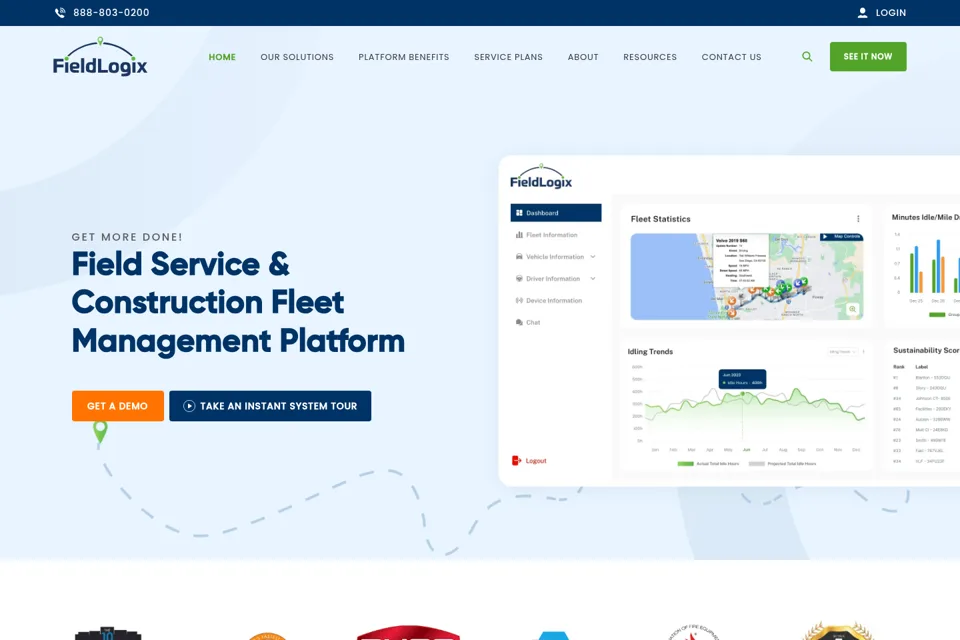Screen dimensions: 960x640
Task: Click the Idling Trends chart tooltip
Action: click(x=742, y=378)
